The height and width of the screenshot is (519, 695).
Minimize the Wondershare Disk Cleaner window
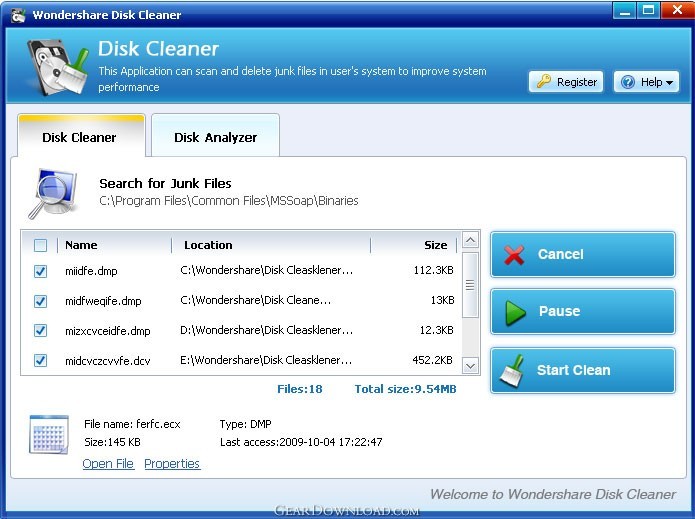click(x=625, y=10)
